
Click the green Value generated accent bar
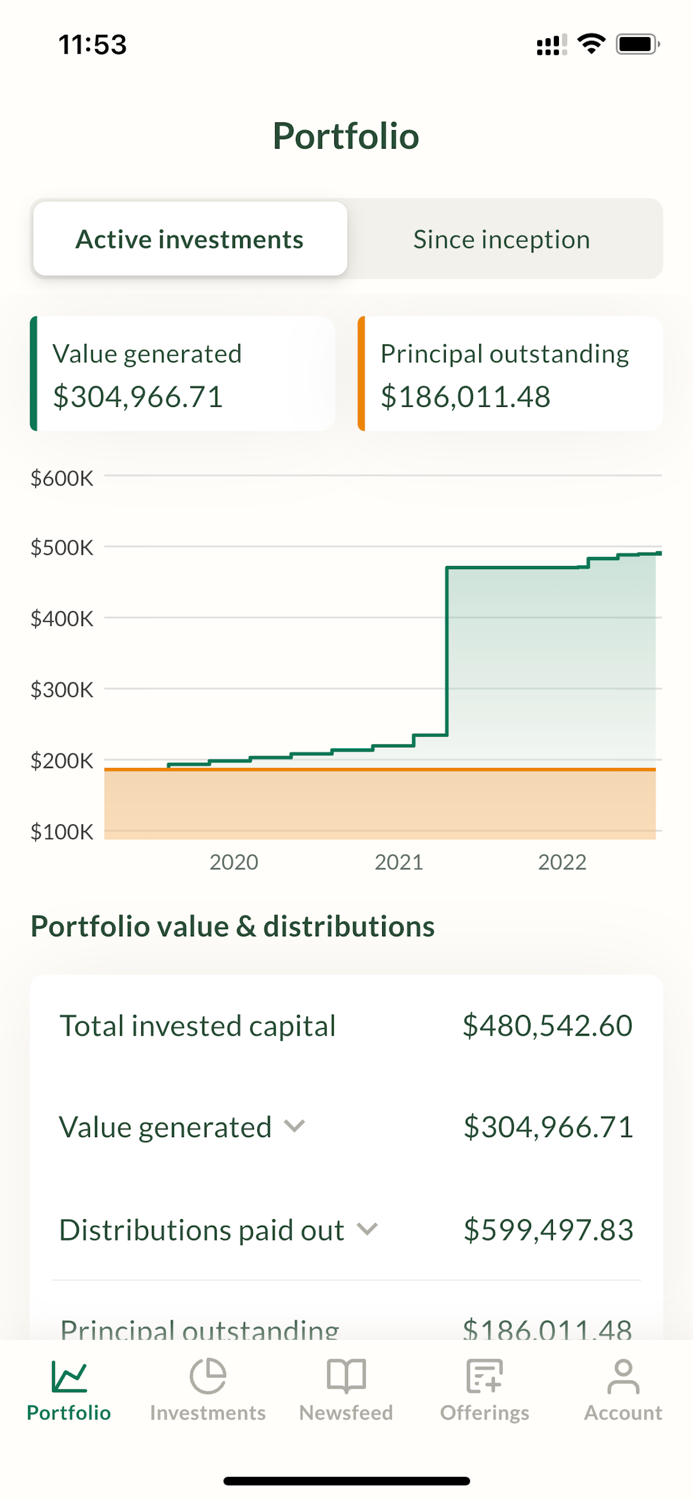36,373
